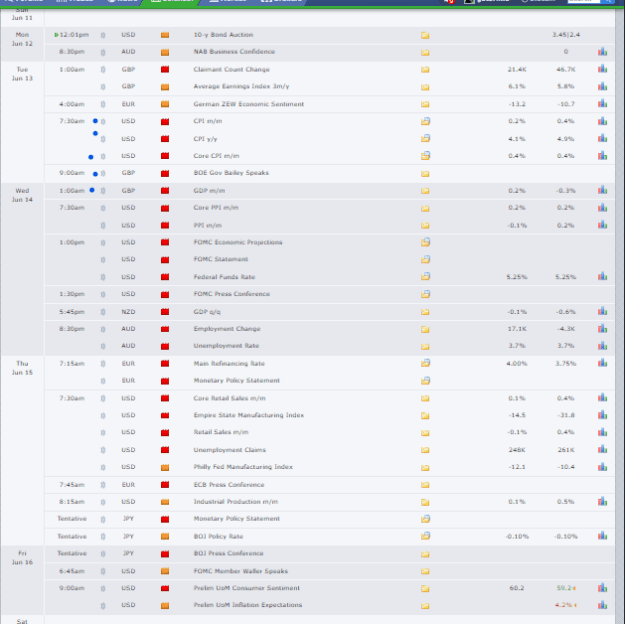Open the Industrial Production m/m event

pos(236,502)
